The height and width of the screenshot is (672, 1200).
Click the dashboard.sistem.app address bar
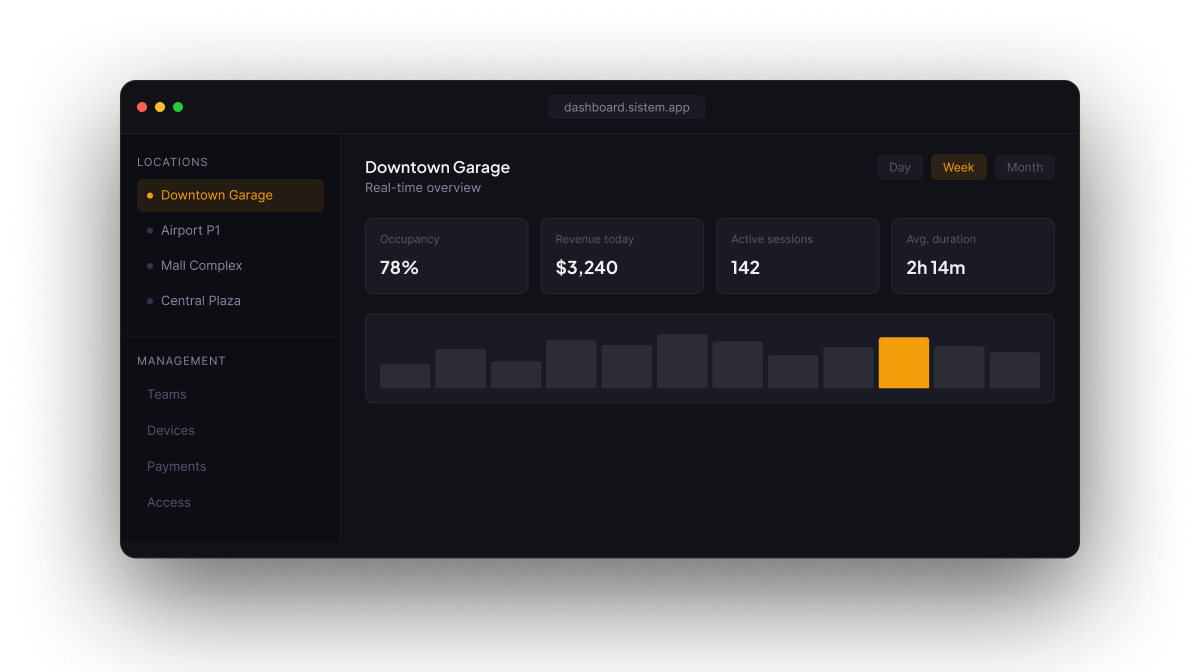627,107
